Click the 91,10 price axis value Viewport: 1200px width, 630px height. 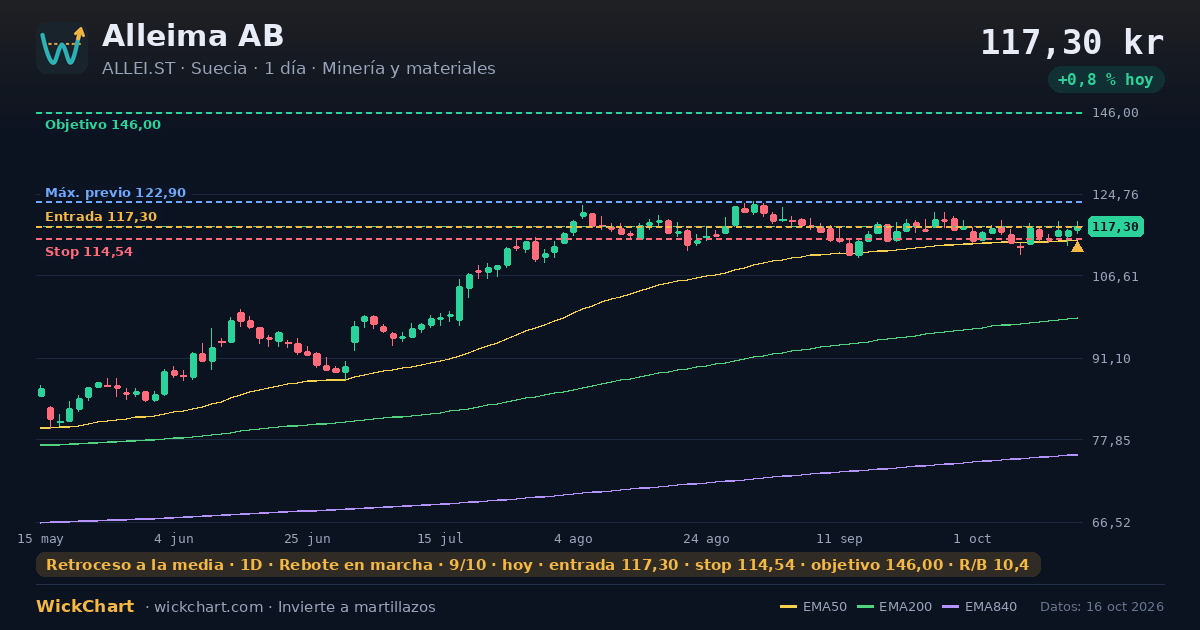click(x=1111, y=358)
